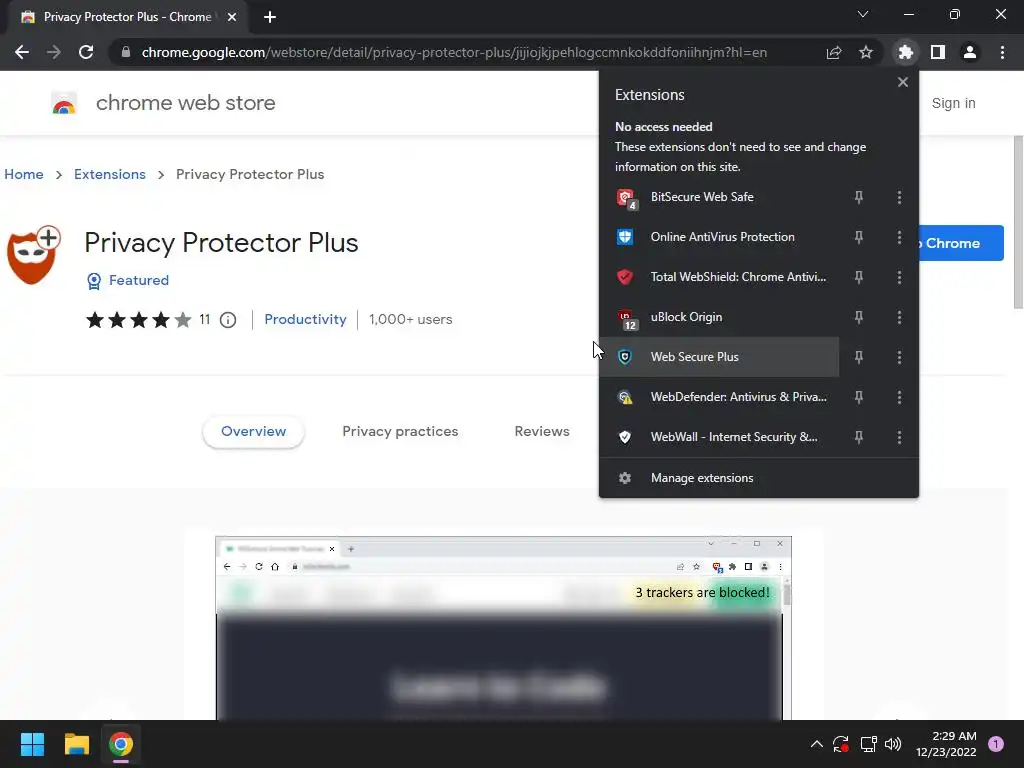Pin the Web Secure Plus extension
Image resolution: width=1024 pixels, height=768 pixels.
click(859, 357)
